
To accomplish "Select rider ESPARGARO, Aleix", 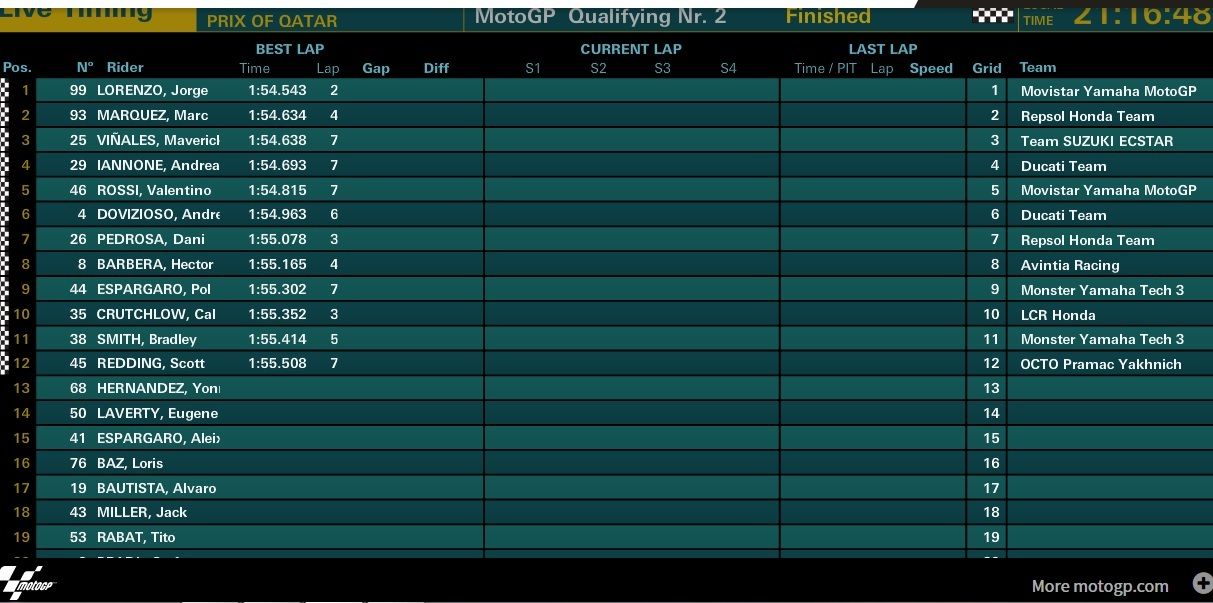I will click(158, 439).
